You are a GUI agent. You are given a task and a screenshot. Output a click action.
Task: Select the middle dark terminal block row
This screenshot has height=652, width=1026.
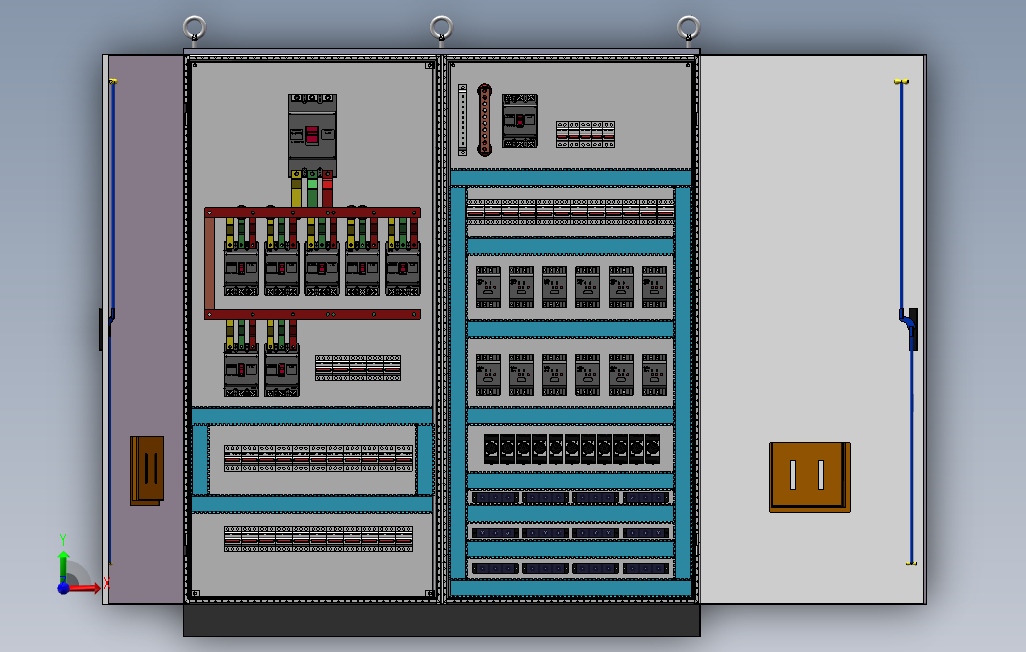coord(570,533)
